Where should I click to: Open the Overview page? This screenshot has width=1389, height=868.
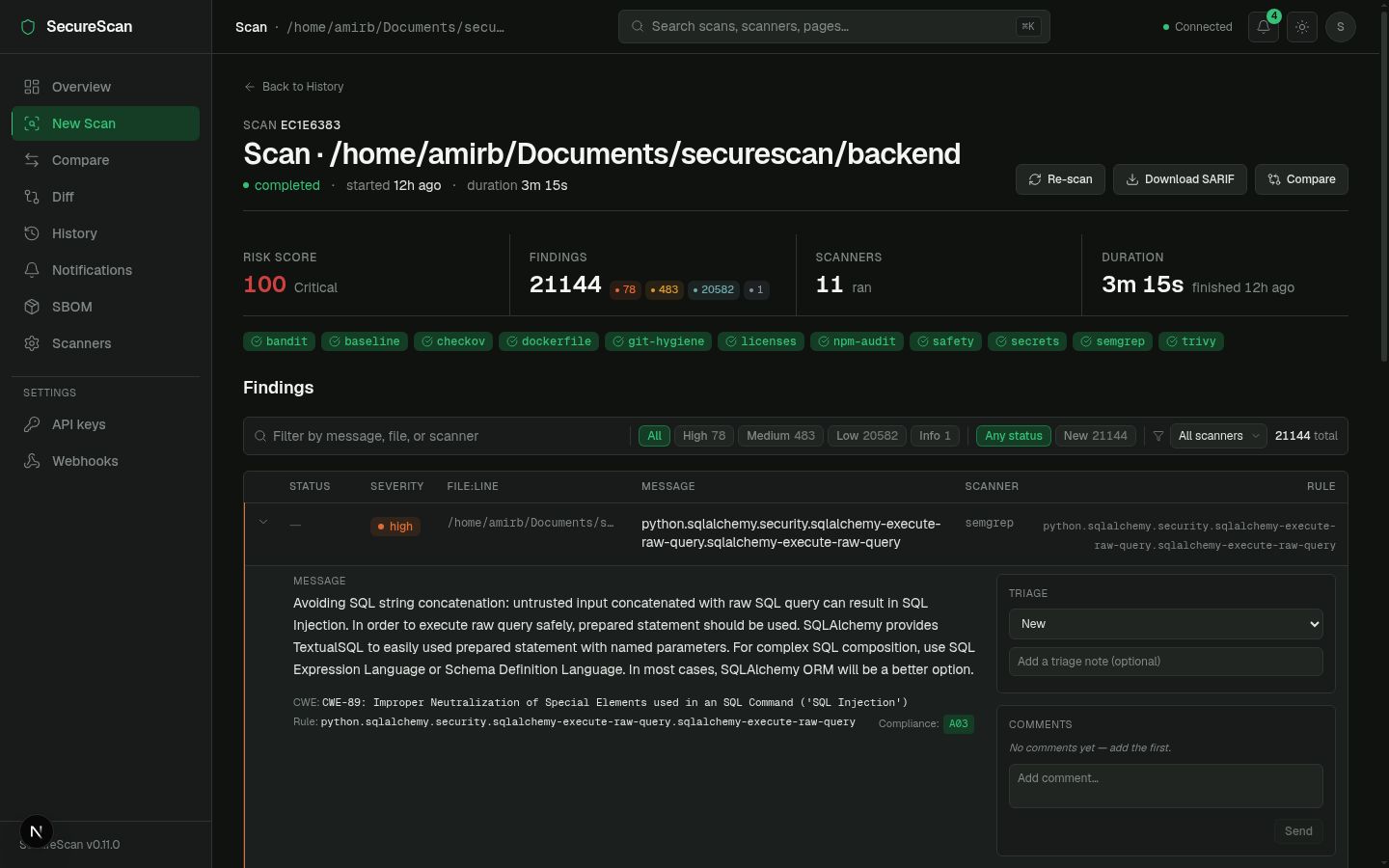(105, 87)
